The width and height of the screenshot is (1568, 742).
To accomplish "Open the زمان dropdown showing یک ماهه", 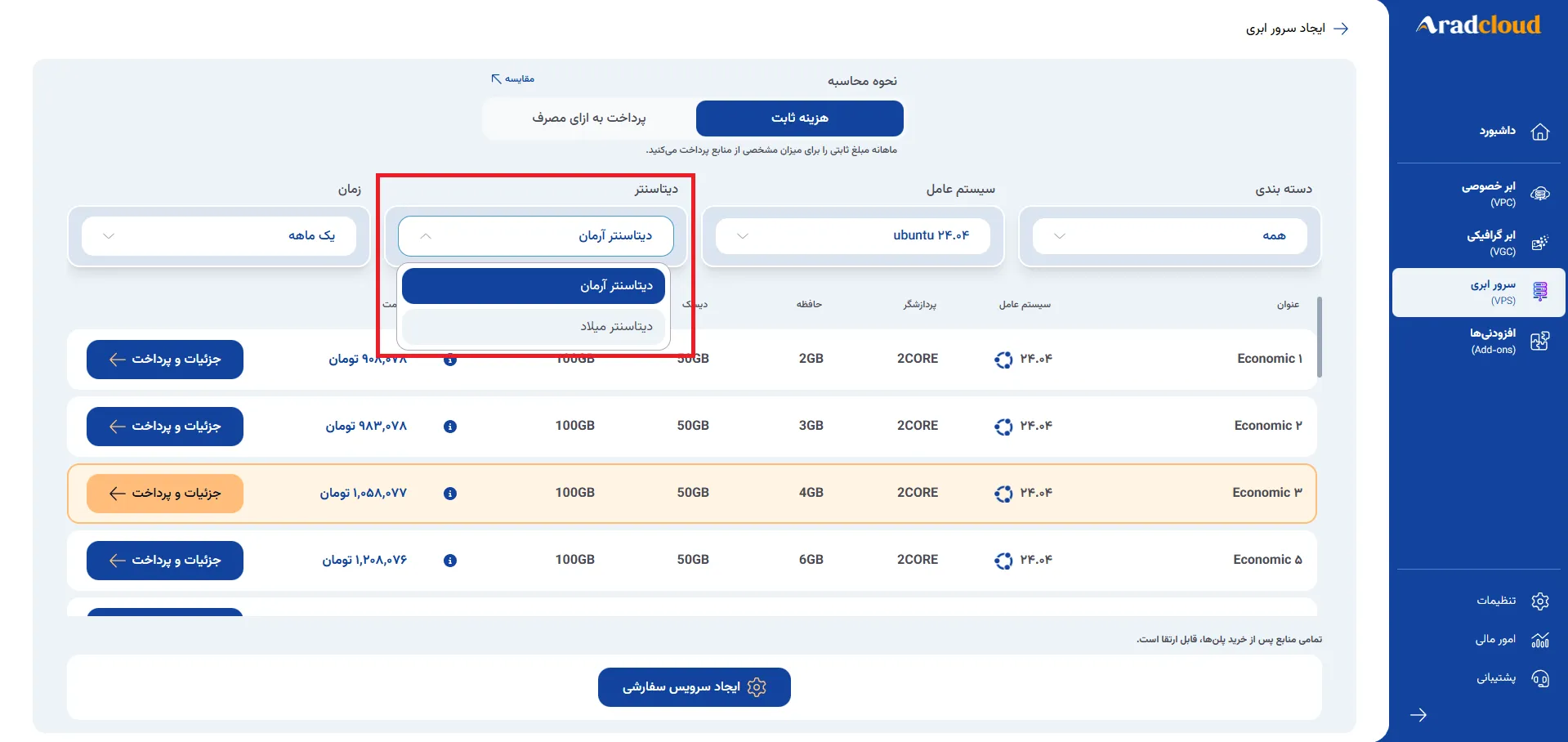I will click(219, 236).
